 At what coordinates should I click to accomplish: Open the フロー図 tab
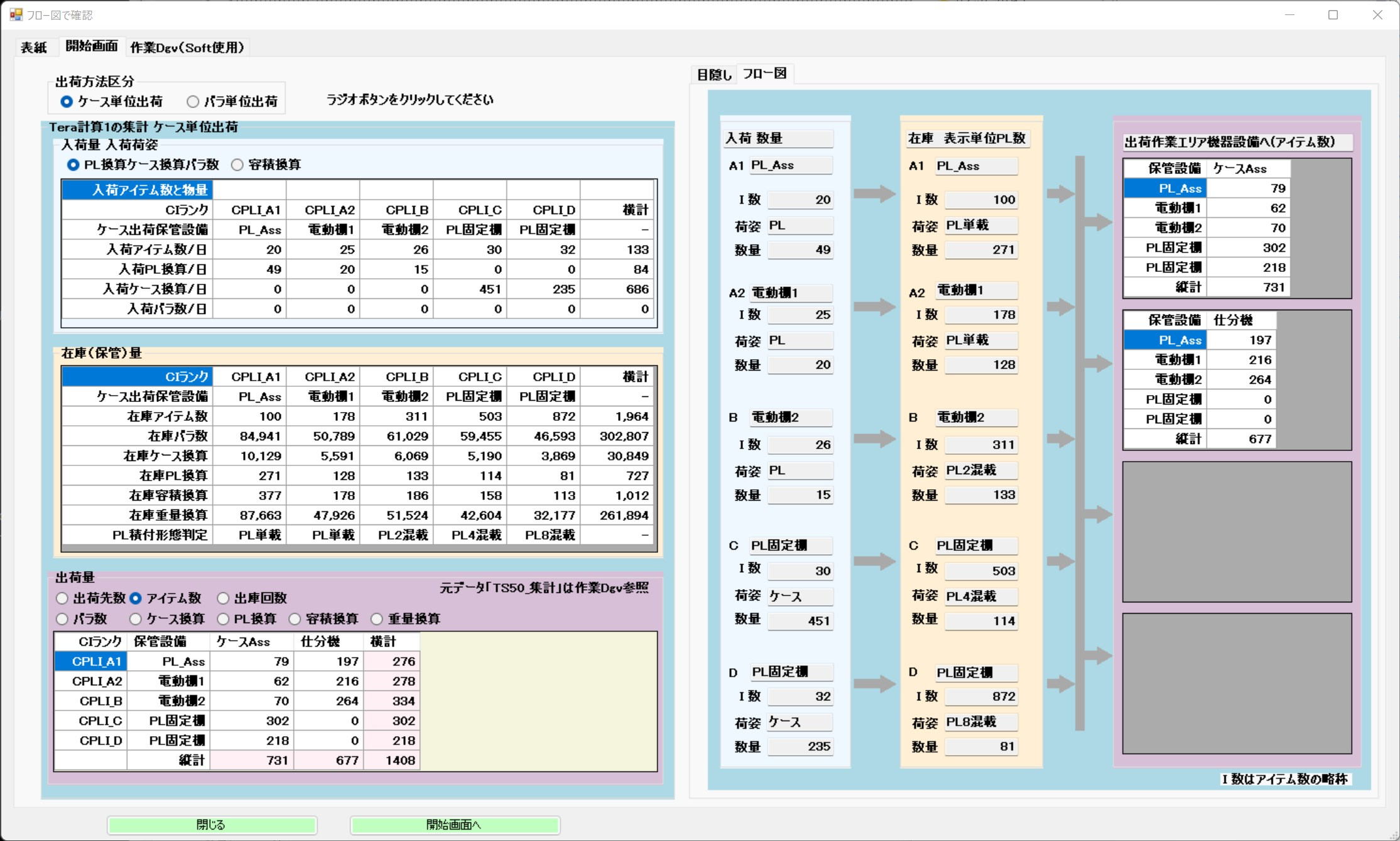[764, 73]
